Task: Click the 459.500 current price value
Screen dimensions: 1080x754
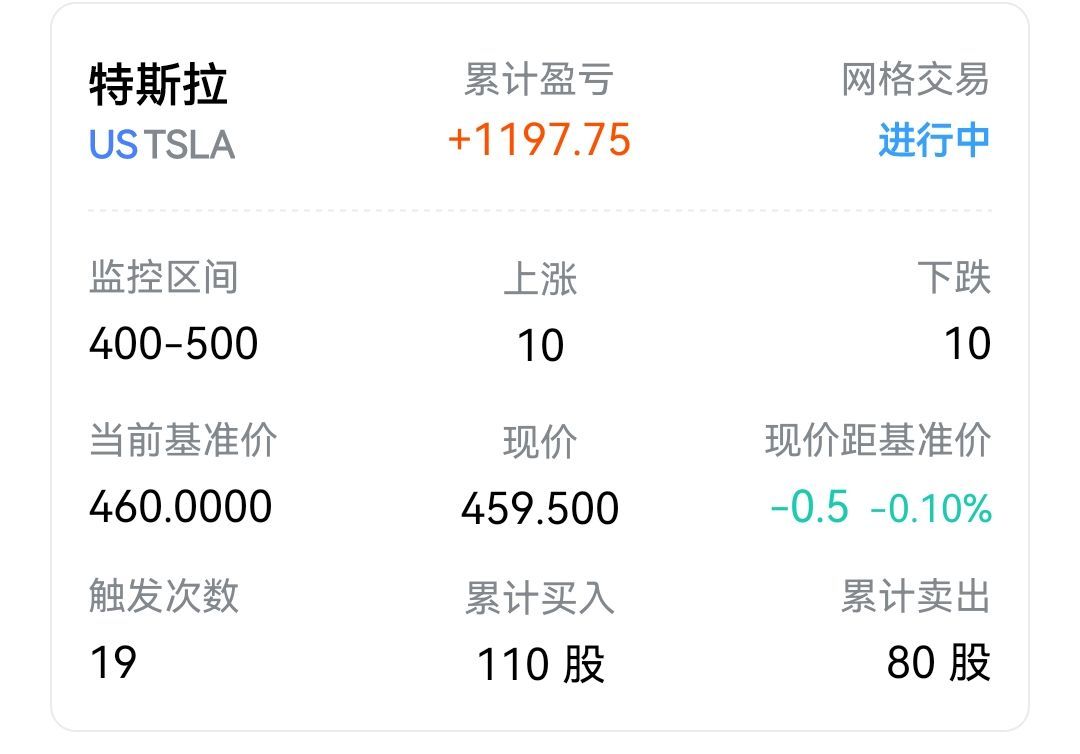Action: [540, 509]
